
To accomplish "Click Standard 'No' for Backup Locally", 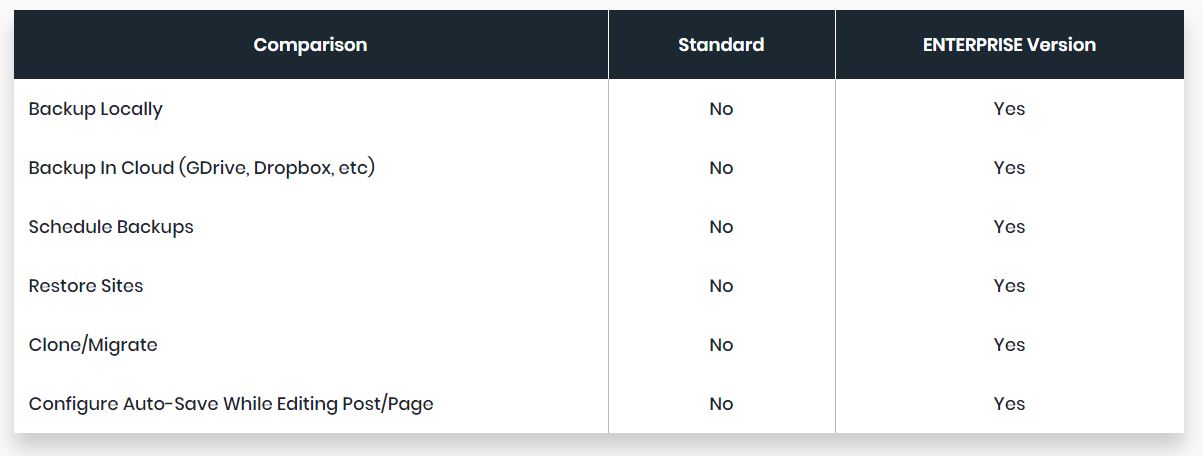I will click(721, 109).
